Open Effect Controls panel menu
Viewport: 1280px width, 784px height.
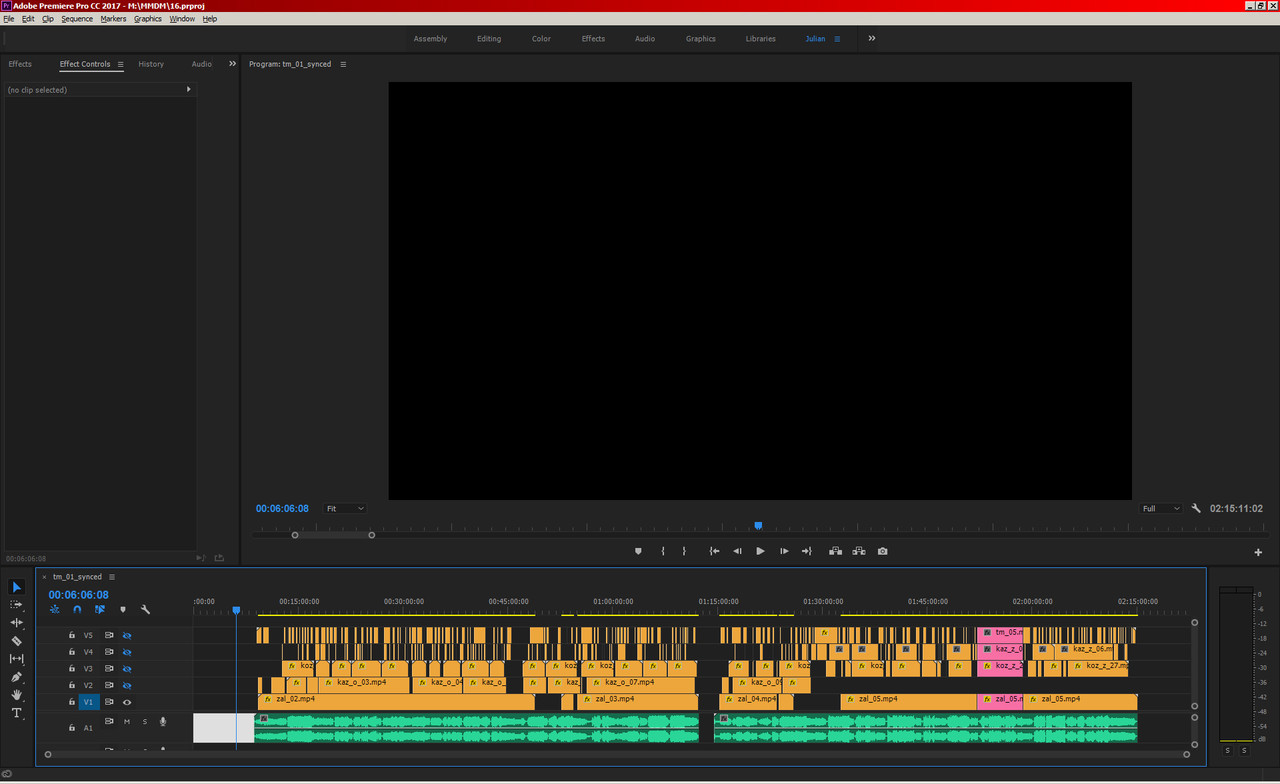120,64
